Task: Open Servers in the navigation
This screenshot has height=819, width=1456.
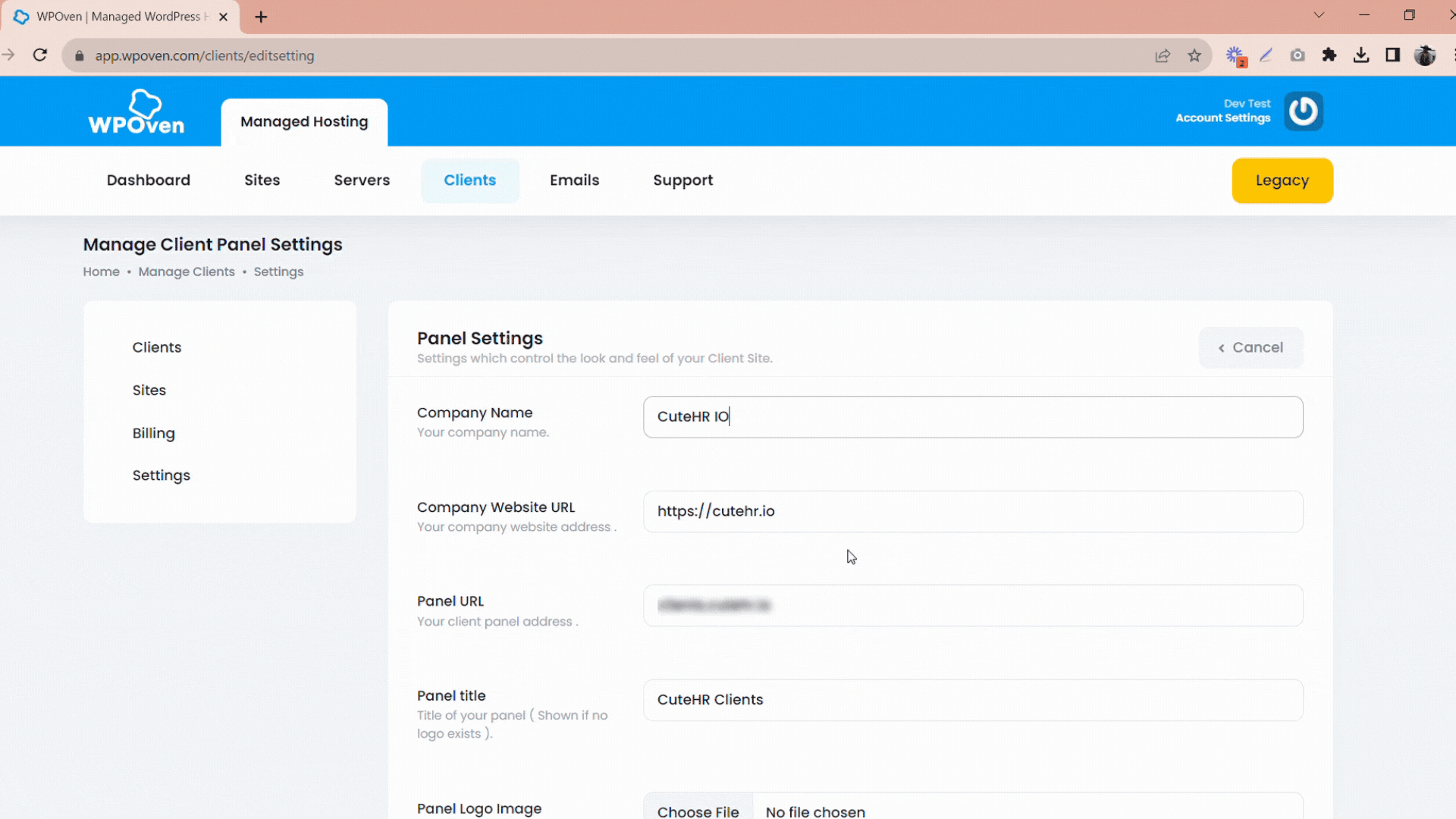Action: tap(362, 180)
